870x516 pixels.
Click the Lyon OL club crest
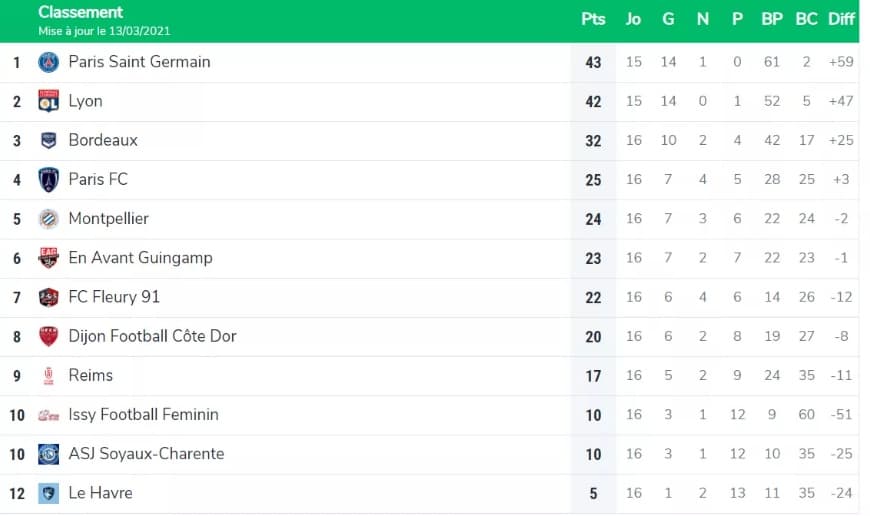pyautogui.click(x=48, y=101)
